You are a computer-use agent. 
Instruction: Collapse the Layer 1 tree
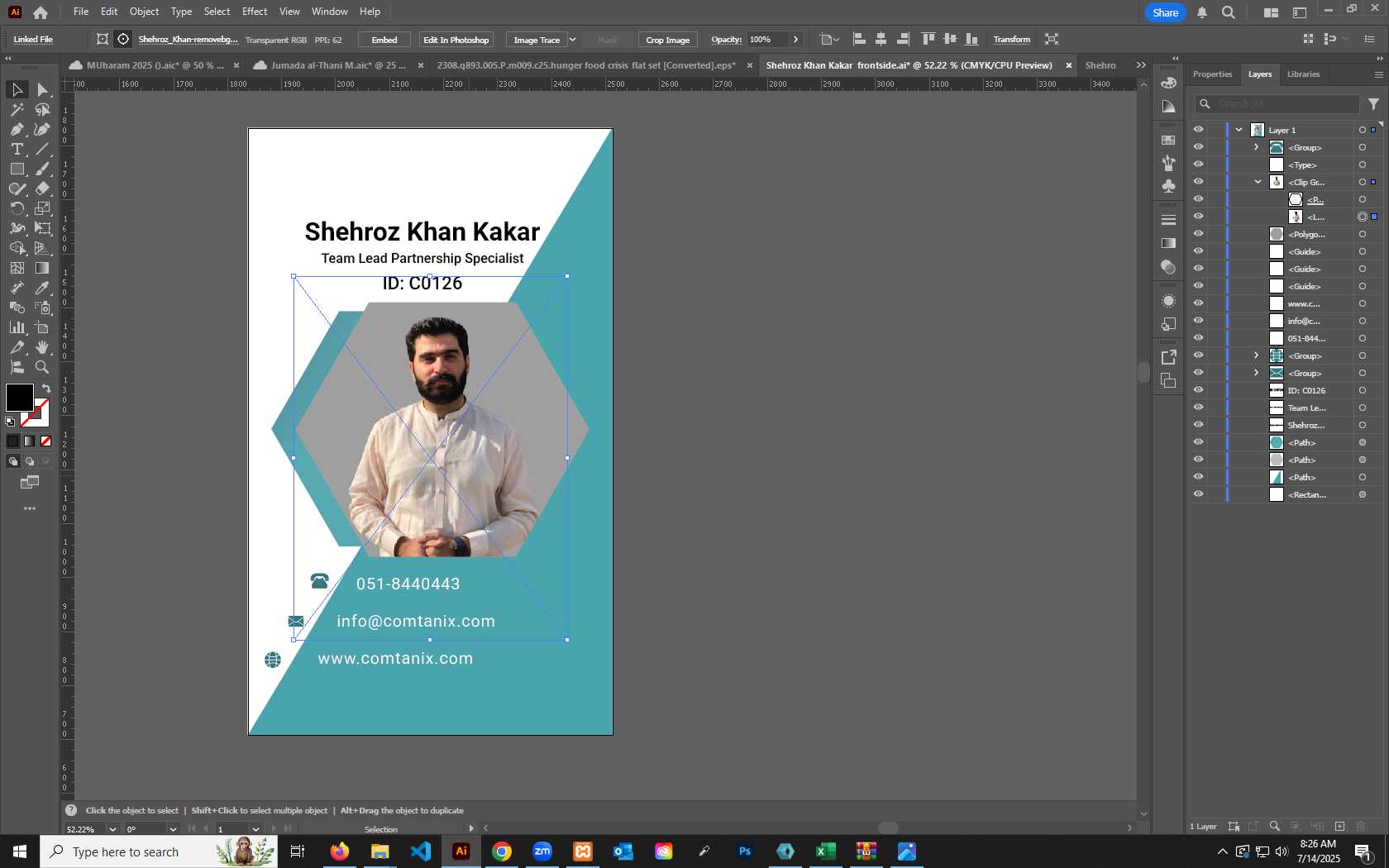1239,130
